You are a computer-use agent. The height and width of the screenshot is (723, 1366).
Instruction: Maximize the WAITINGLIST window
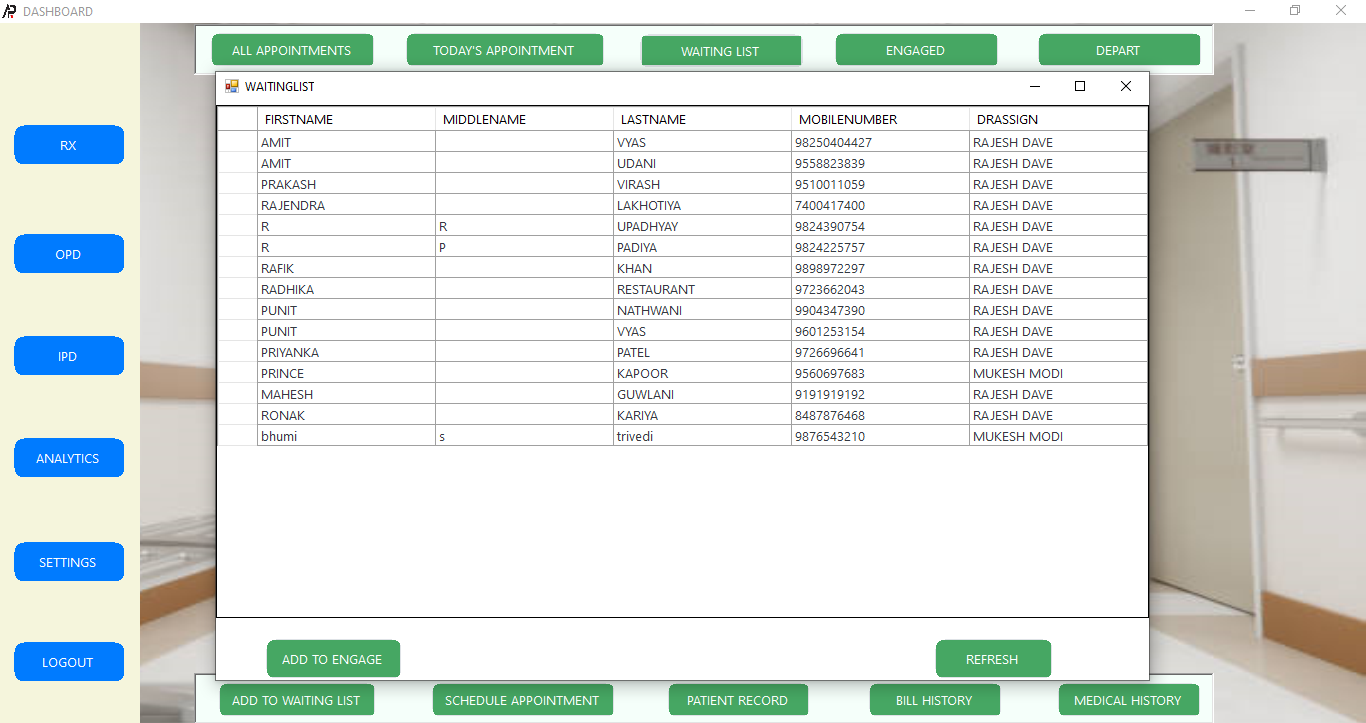1080,87
